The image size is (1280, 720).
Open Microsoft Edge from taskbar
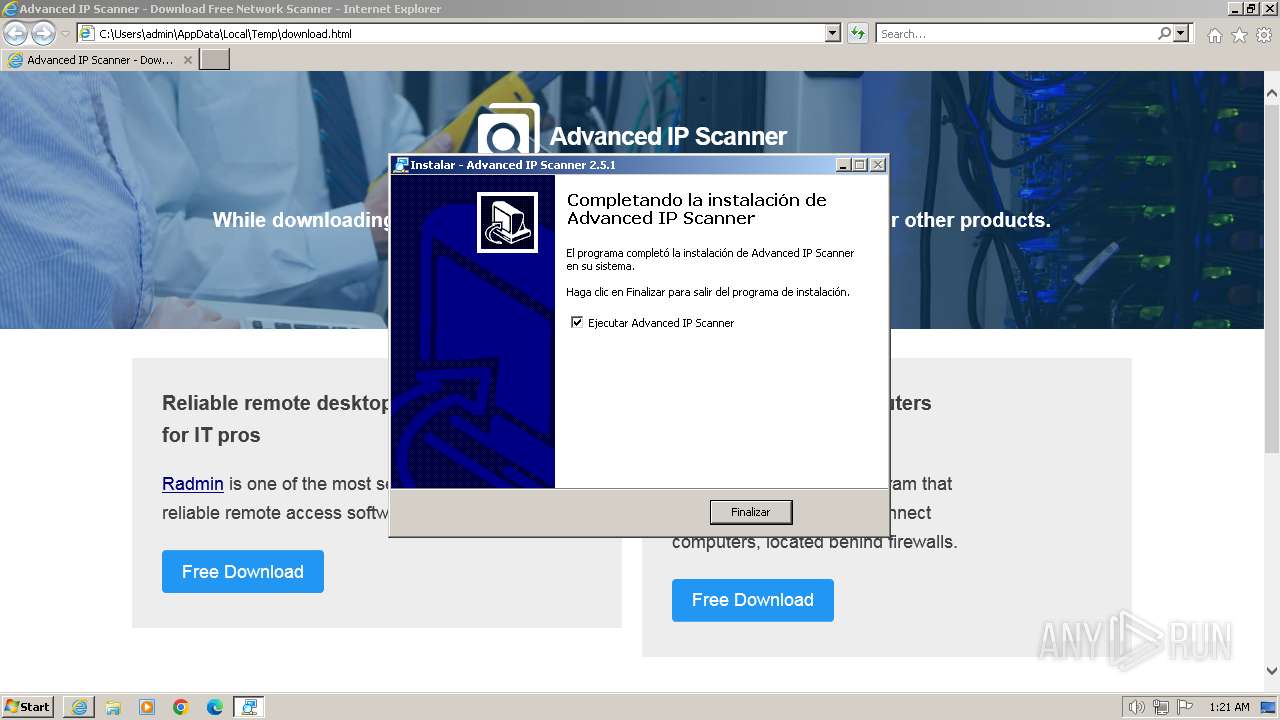215,707
